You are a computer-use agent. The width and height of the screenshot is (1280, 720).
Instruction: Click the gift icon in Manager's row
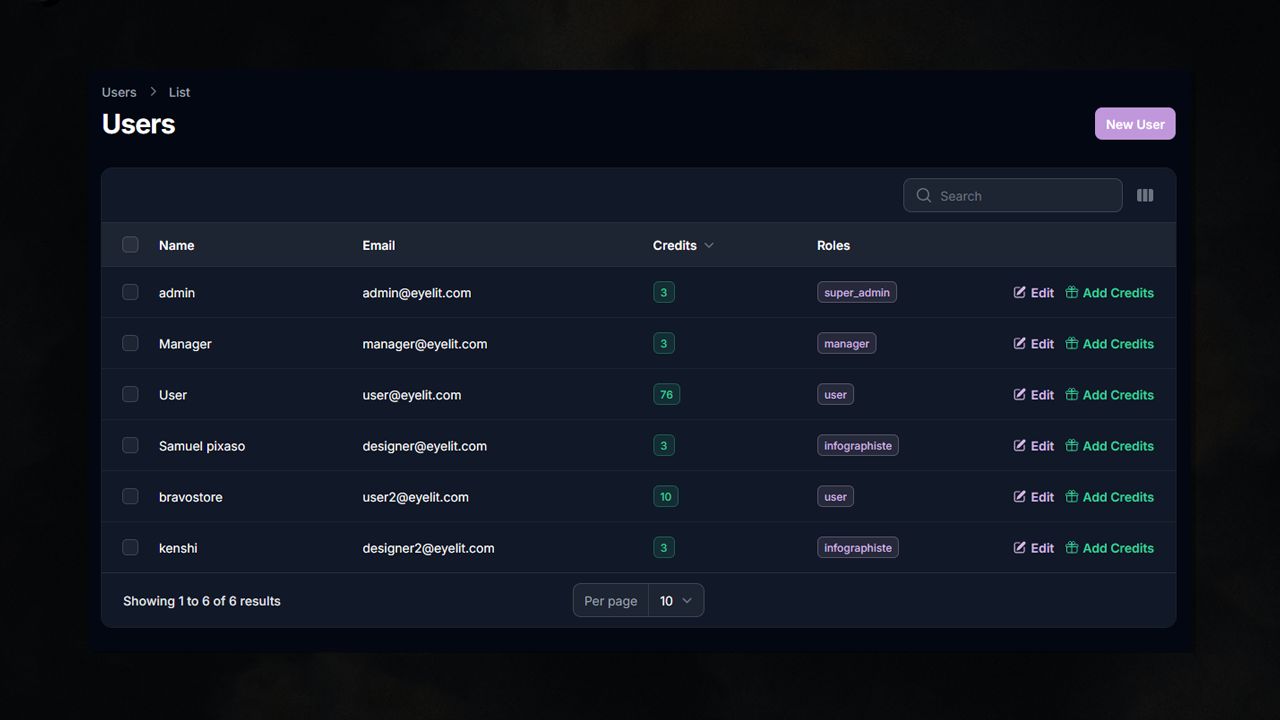1071,344
